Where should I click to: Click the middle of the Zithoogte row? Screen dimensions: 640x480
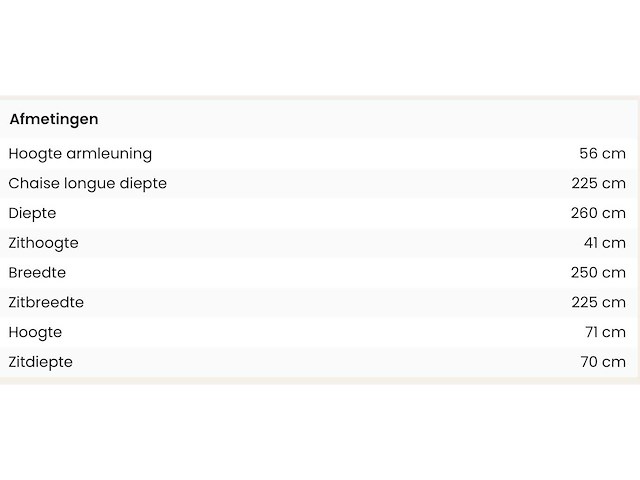320,243
